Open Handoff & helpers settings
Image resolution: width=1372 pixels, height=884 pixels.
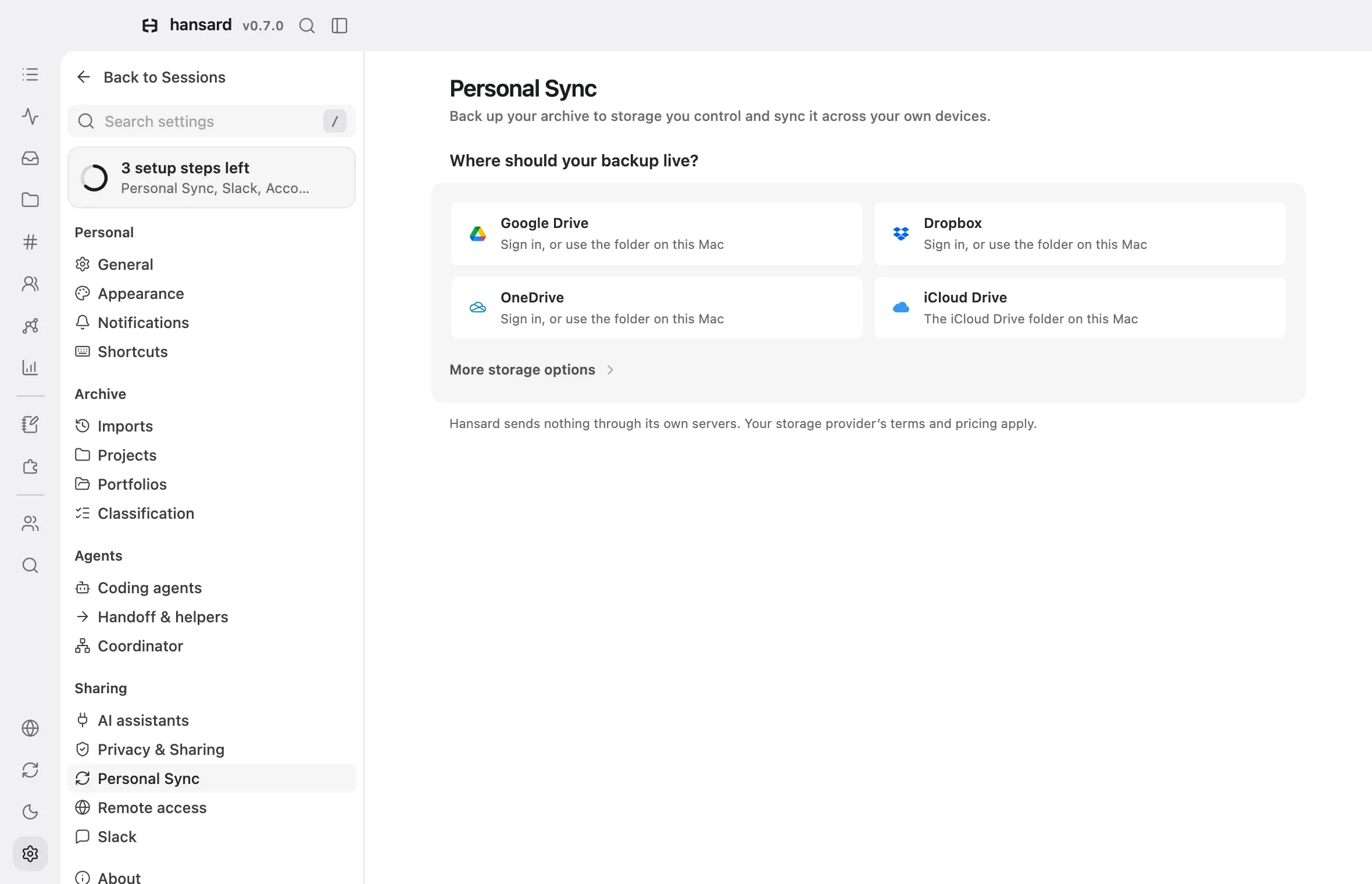(x=212, y=617)
